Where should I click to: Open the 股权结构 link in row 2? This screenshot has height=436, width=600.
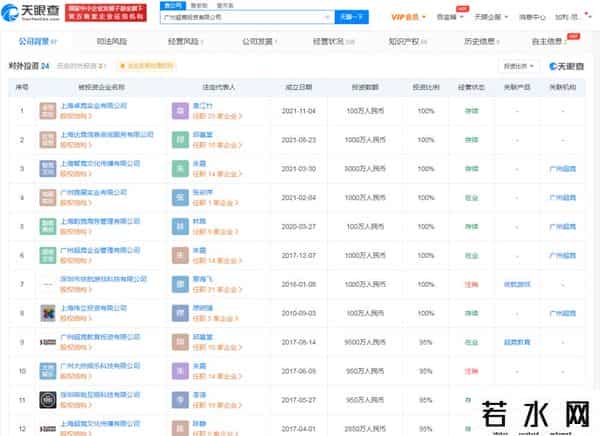click(76, 145)
